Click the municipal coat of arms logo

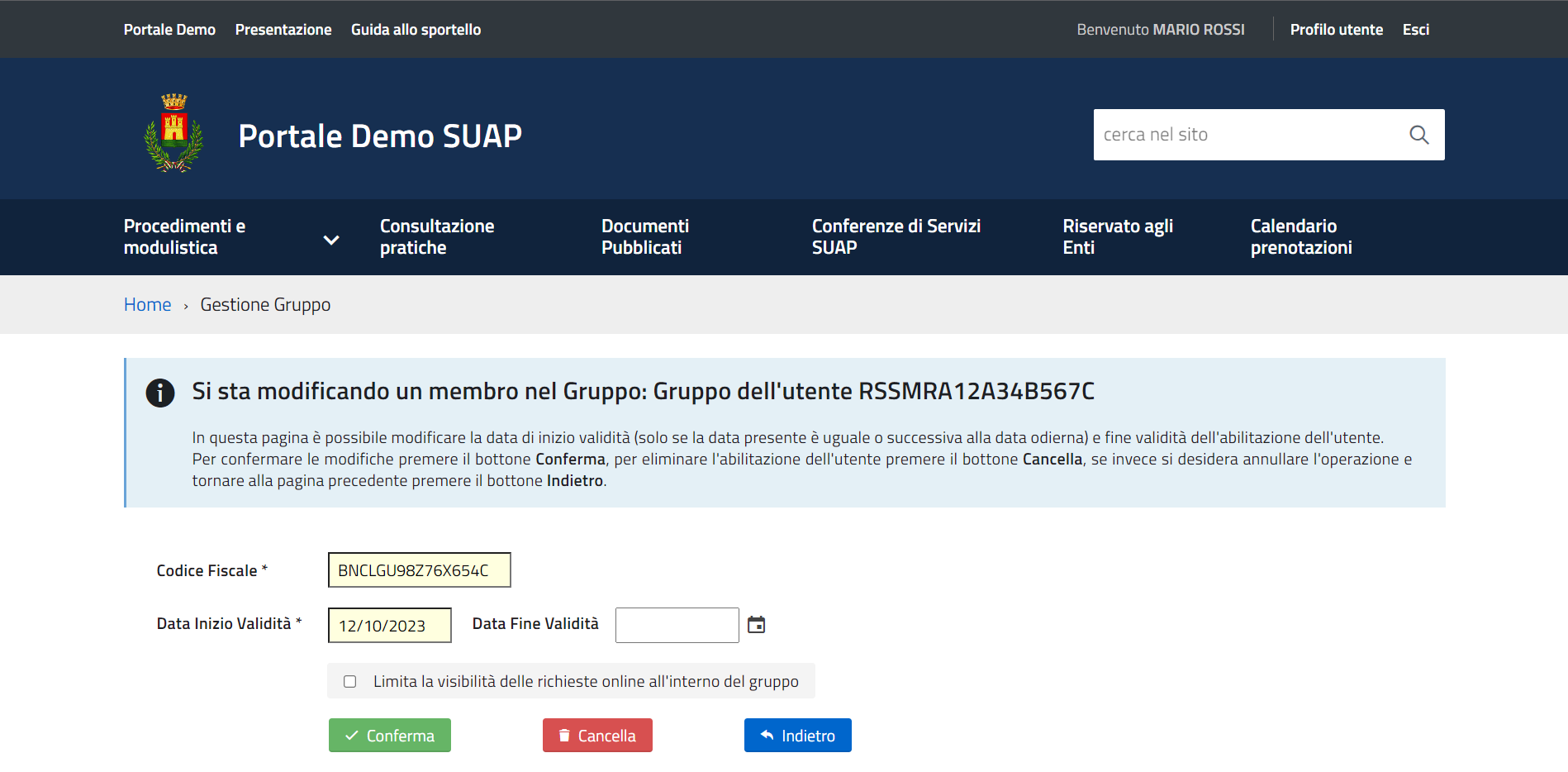[x=173, y=133]
